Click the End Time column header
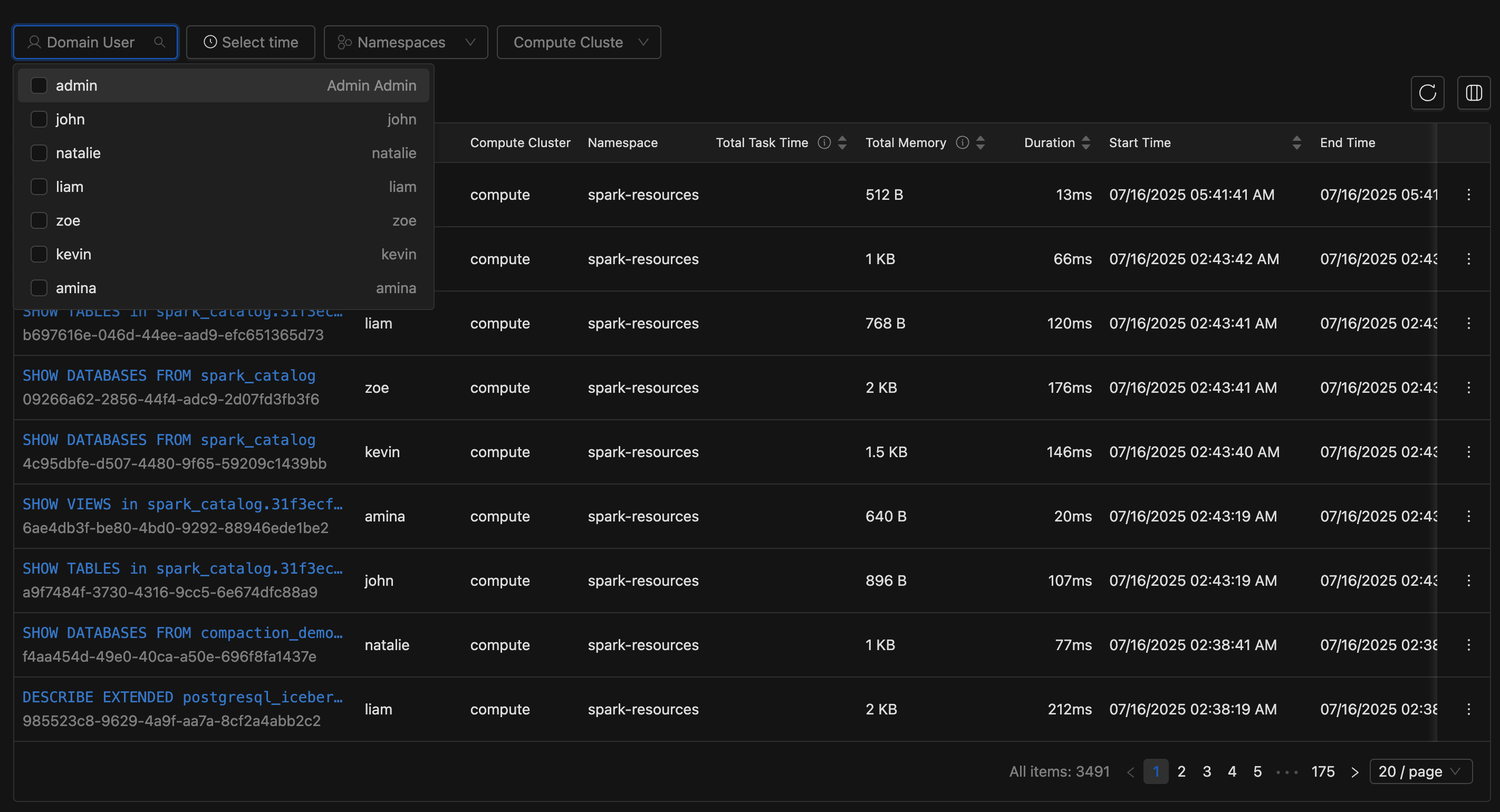1500x812 pixels. pos(1348,142)
